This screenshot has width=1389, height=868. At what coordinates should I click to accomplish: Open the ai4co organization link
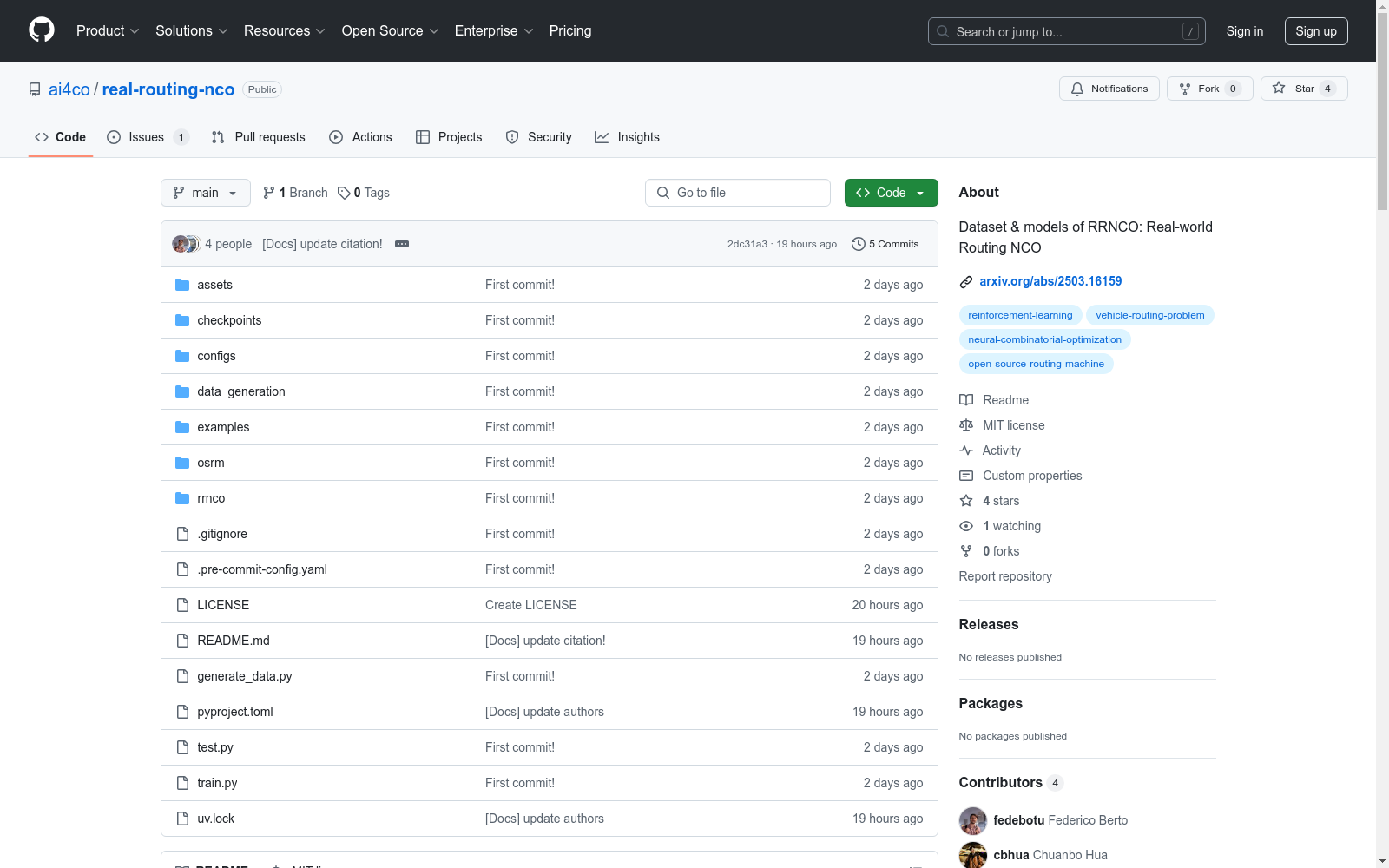69,89
